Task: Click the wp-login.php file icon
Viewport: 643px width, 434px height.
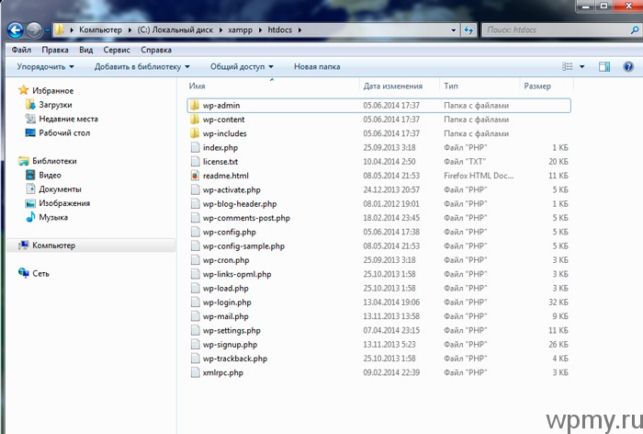Action: [195, 302]
